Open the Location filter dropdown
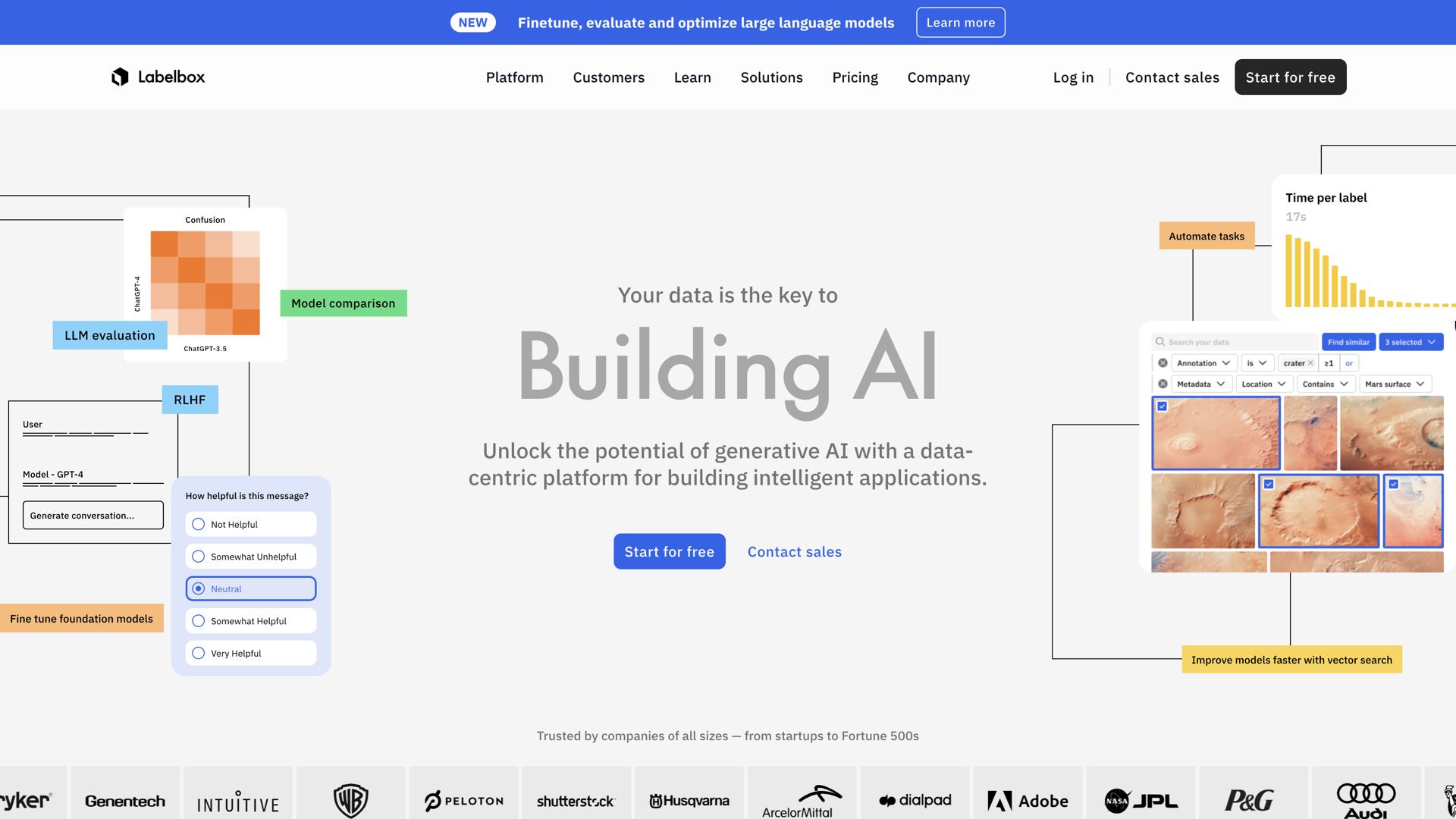This screenshot has height=819, width=1456. [x=1263, y=384]
